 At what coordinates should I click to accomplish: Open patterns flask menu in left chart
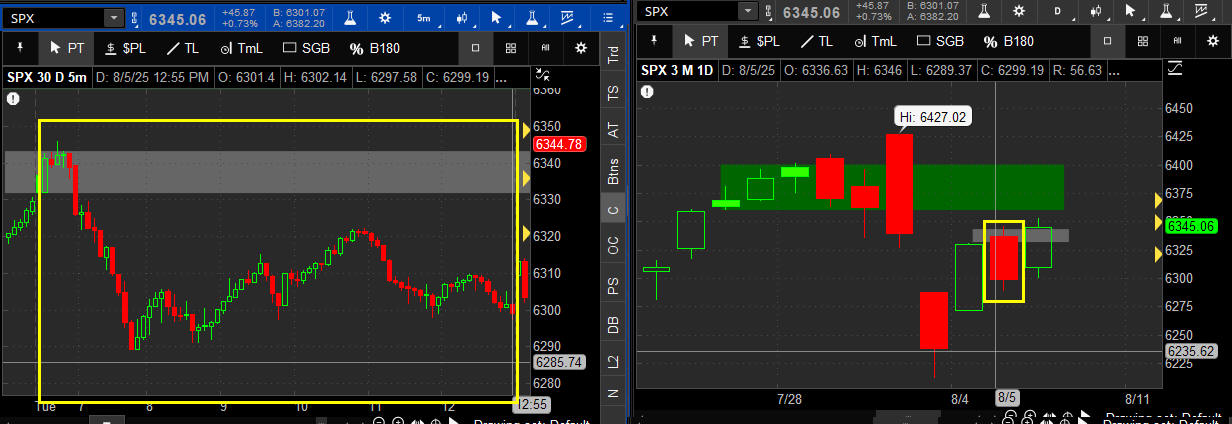click(532, 18)
